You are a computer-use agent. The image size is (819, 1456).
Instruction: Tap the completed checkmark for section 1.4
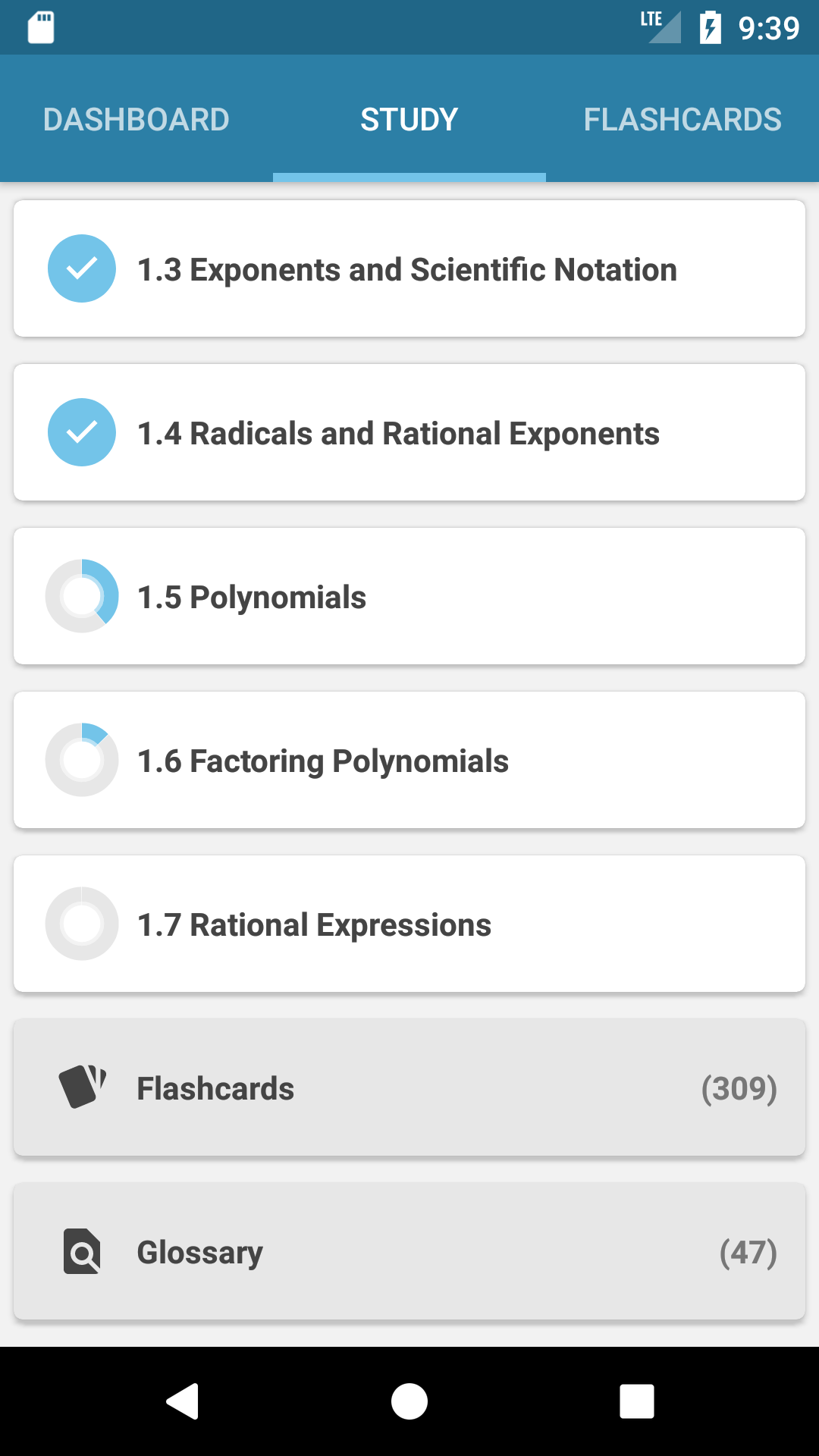[x=82, y=432]
